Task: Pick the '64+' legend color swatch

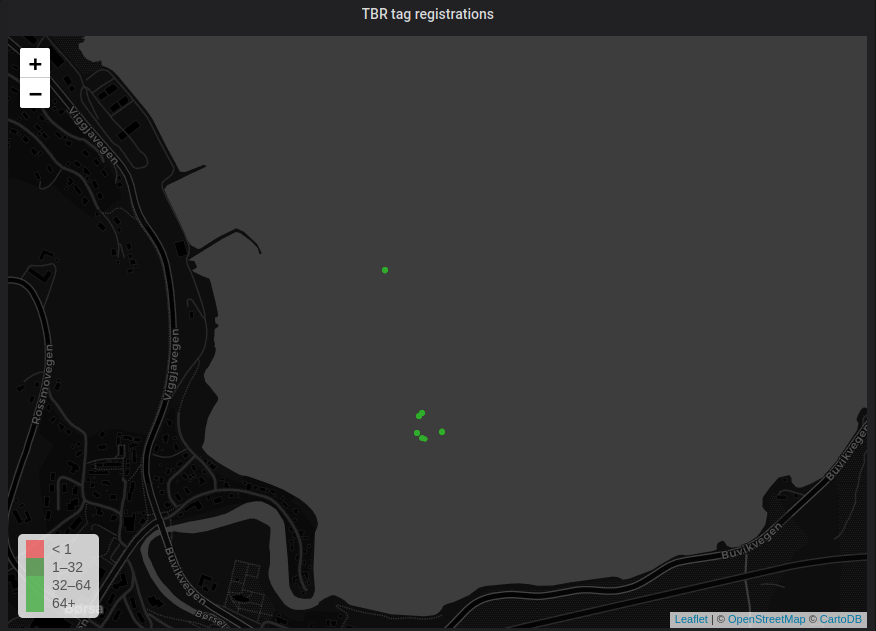Action: pyautogui.click(x=35, y=603)
